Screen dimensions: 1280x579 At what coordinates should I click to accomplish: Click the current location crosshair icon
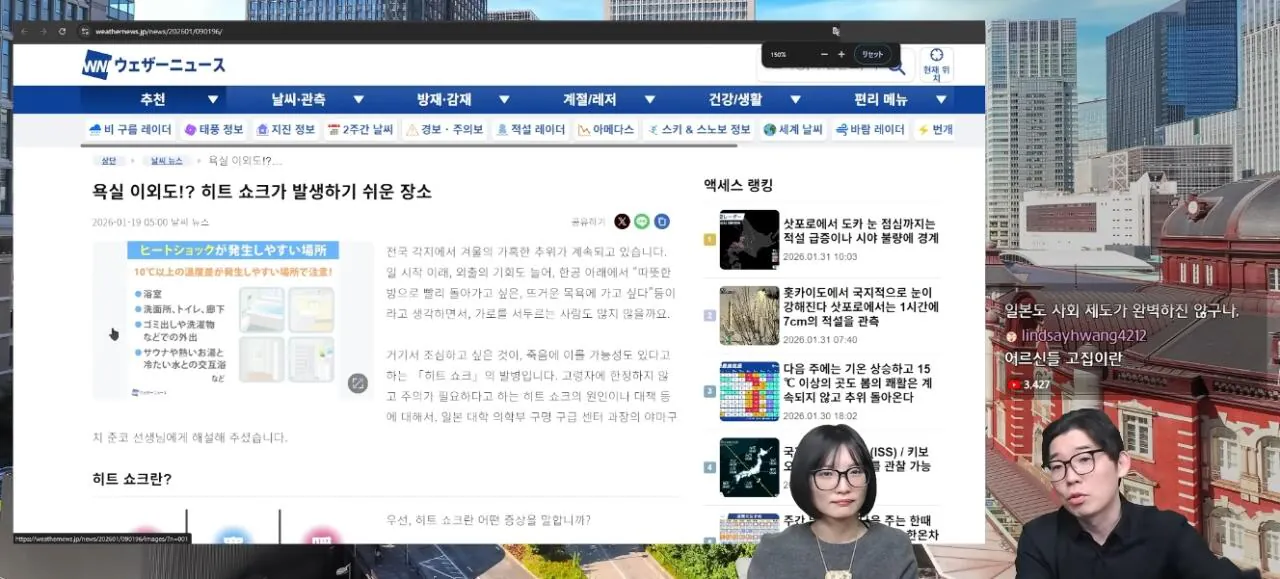coord(936,56)
